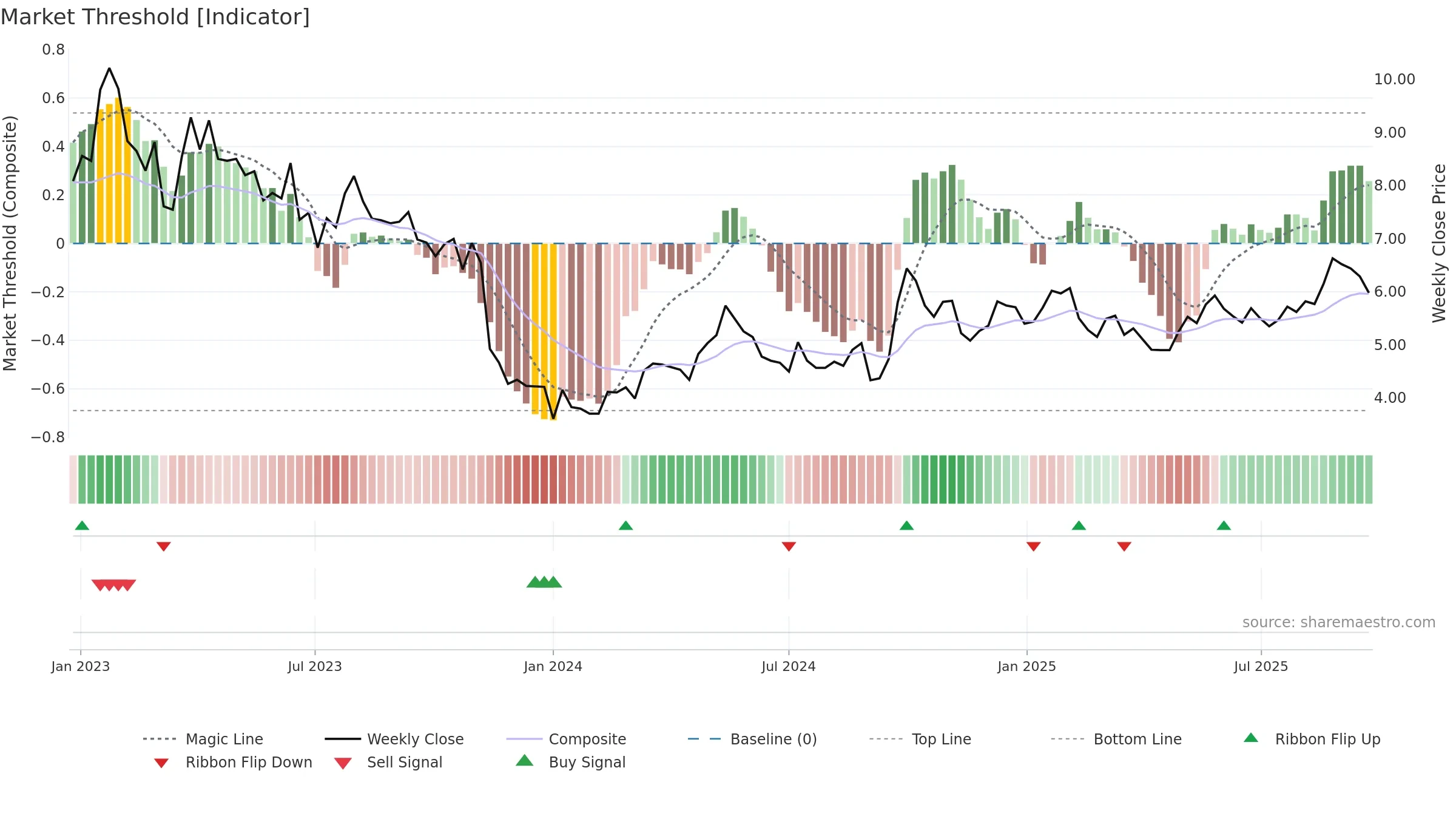
Task: Click the Jan 2025 x-axis label
Action: 1027,666
